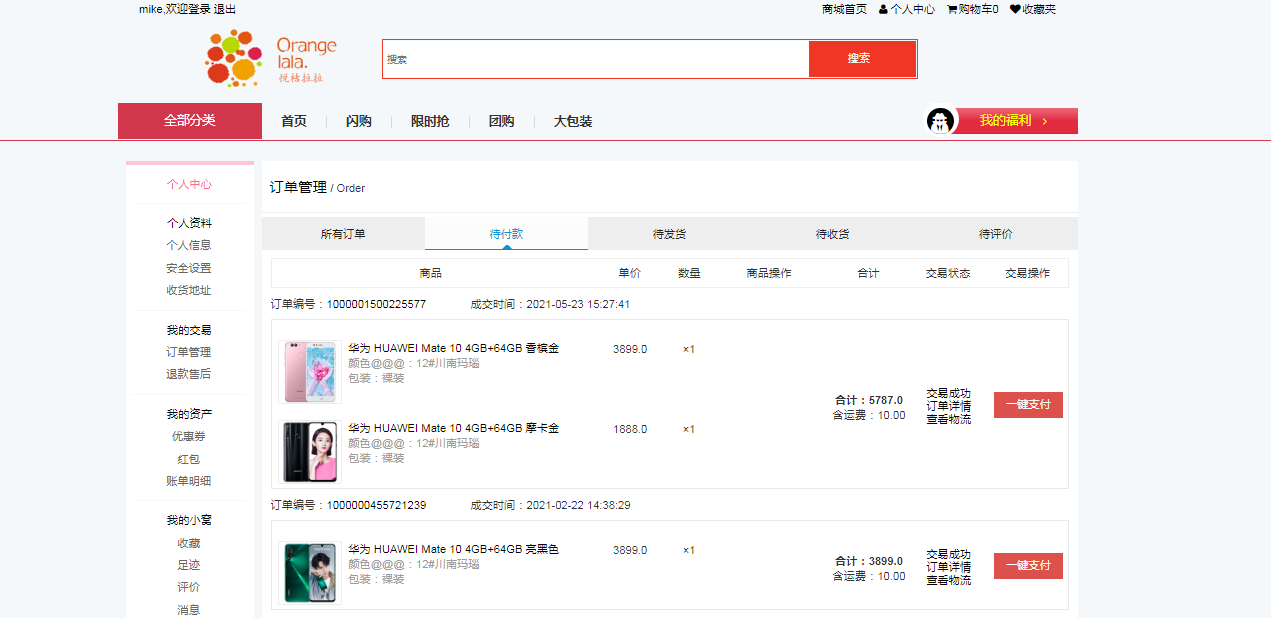Open 安全设置 in sidebar
This screenshot has height=618, width=1271.
point(189,268)
